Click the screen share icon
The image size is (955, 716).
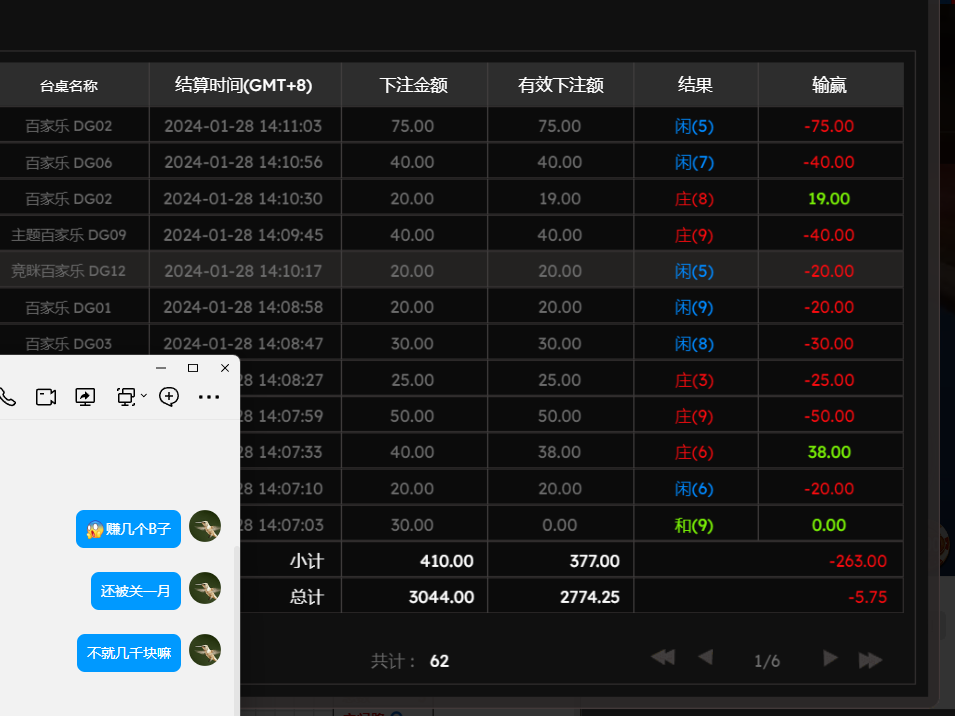[x=86, y=397]
